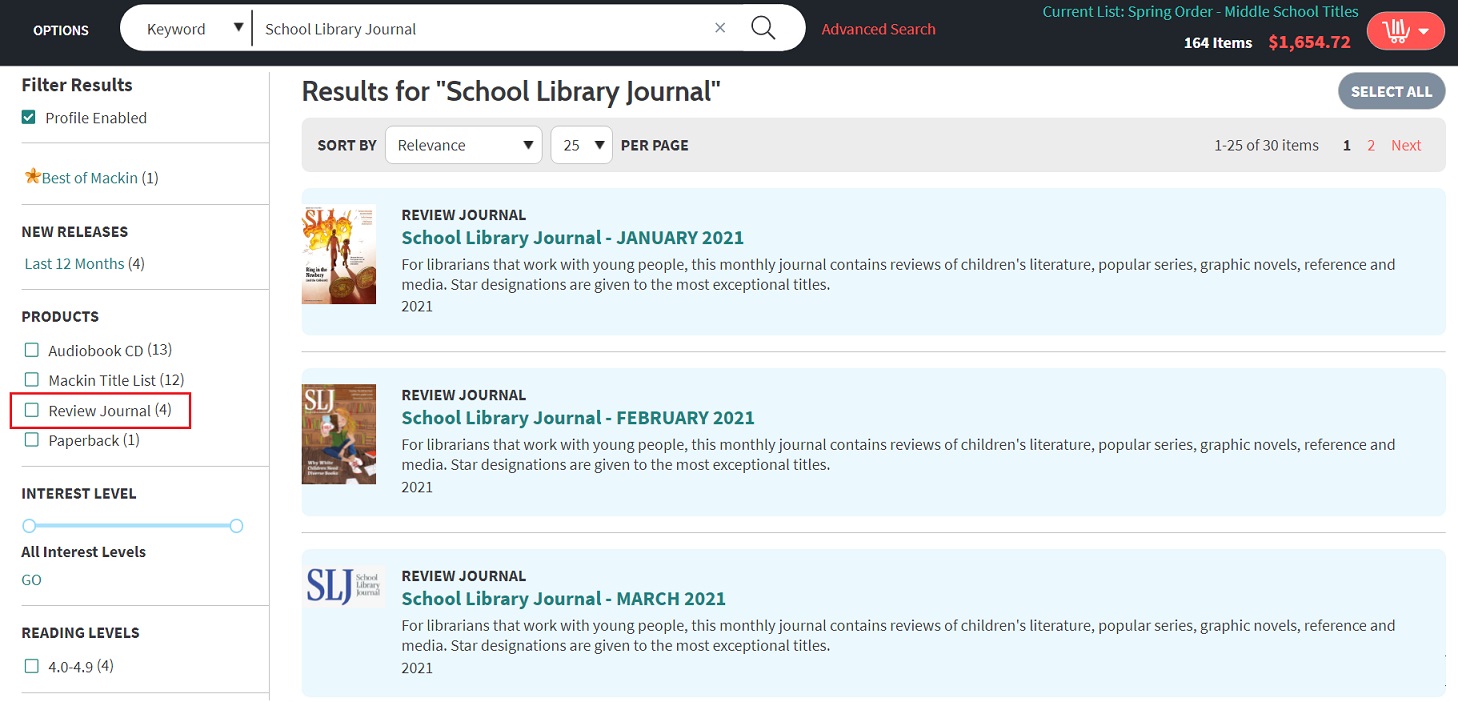
Task: Open the Keyword search type dropdown
Action: pos(194,28)
